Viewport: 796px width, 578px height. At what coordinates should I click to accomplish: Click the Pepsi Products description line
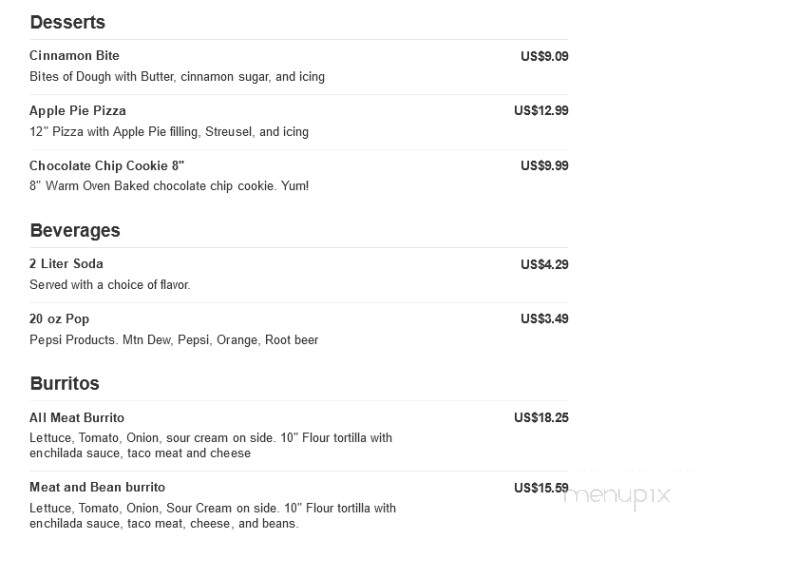[x=174, y=340]
